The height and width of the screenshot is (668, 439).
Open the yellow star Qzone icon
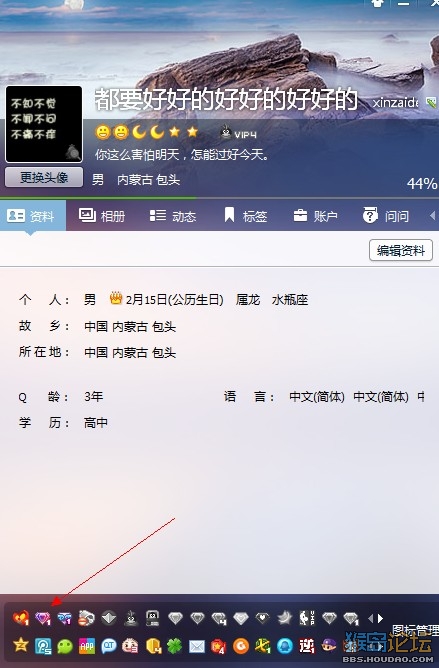[x=20, y=645]
